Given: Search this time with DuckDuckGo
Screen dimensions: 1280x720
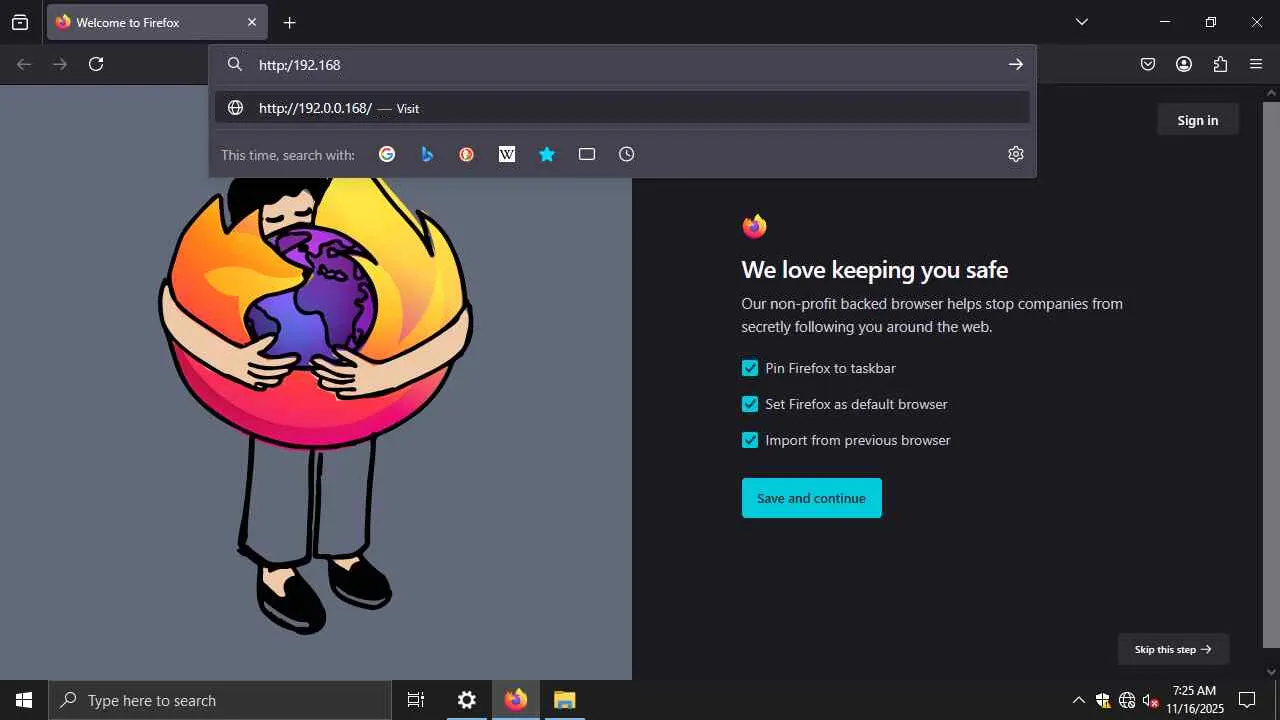Looking at the screenshot, I should (467, 154).
